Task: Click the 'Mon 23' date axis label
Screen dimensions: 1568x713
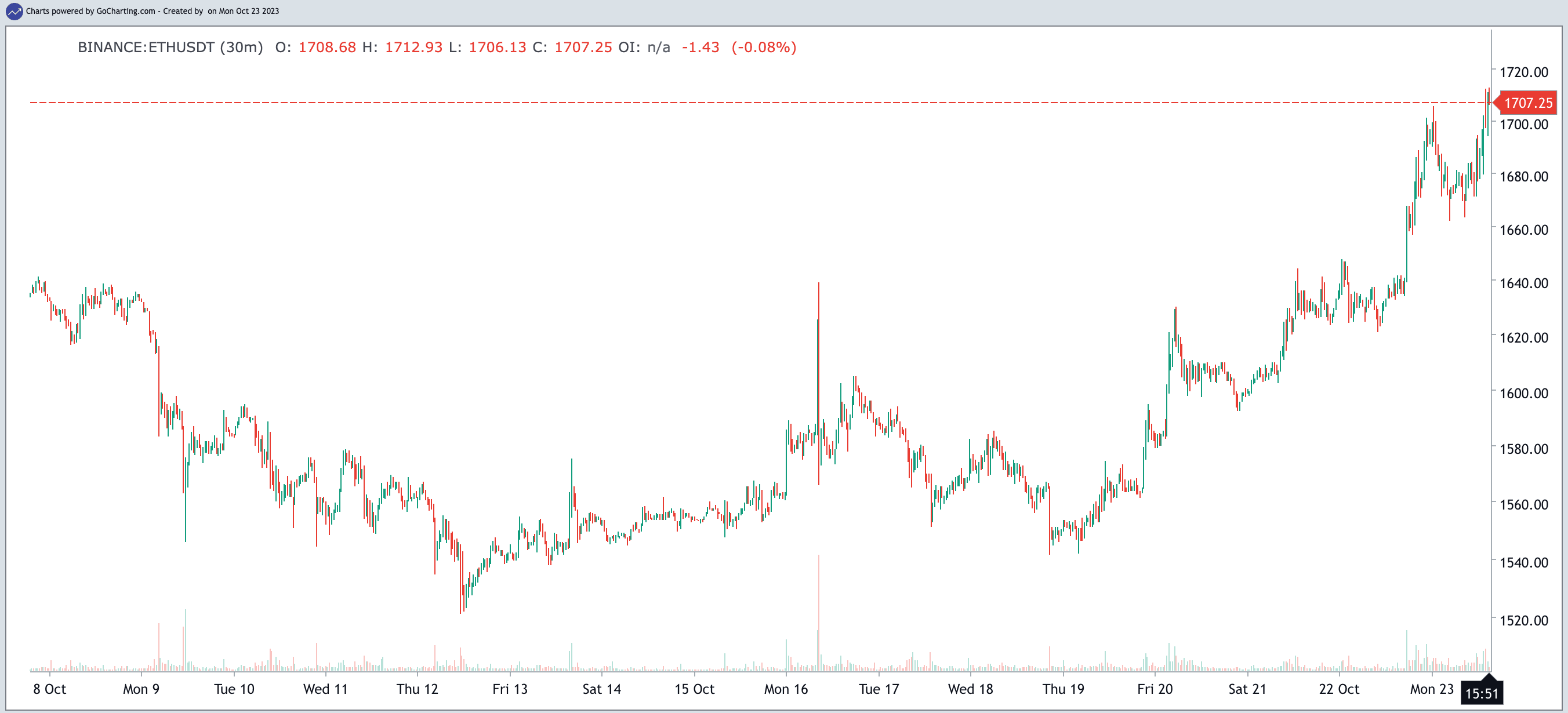Action: pos(1431,689)
